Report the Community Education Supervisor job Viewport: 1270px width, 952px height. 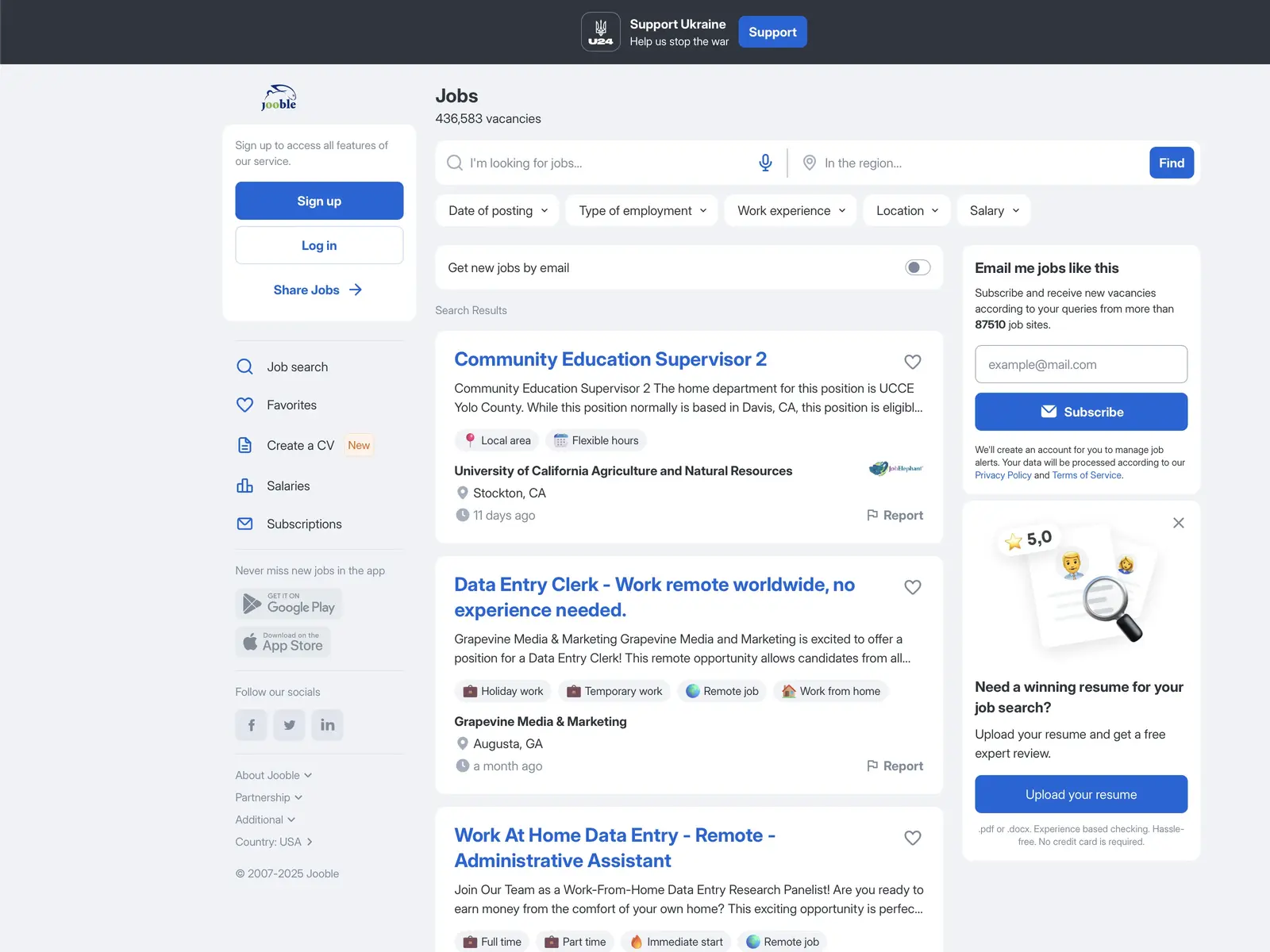[895, 515]
